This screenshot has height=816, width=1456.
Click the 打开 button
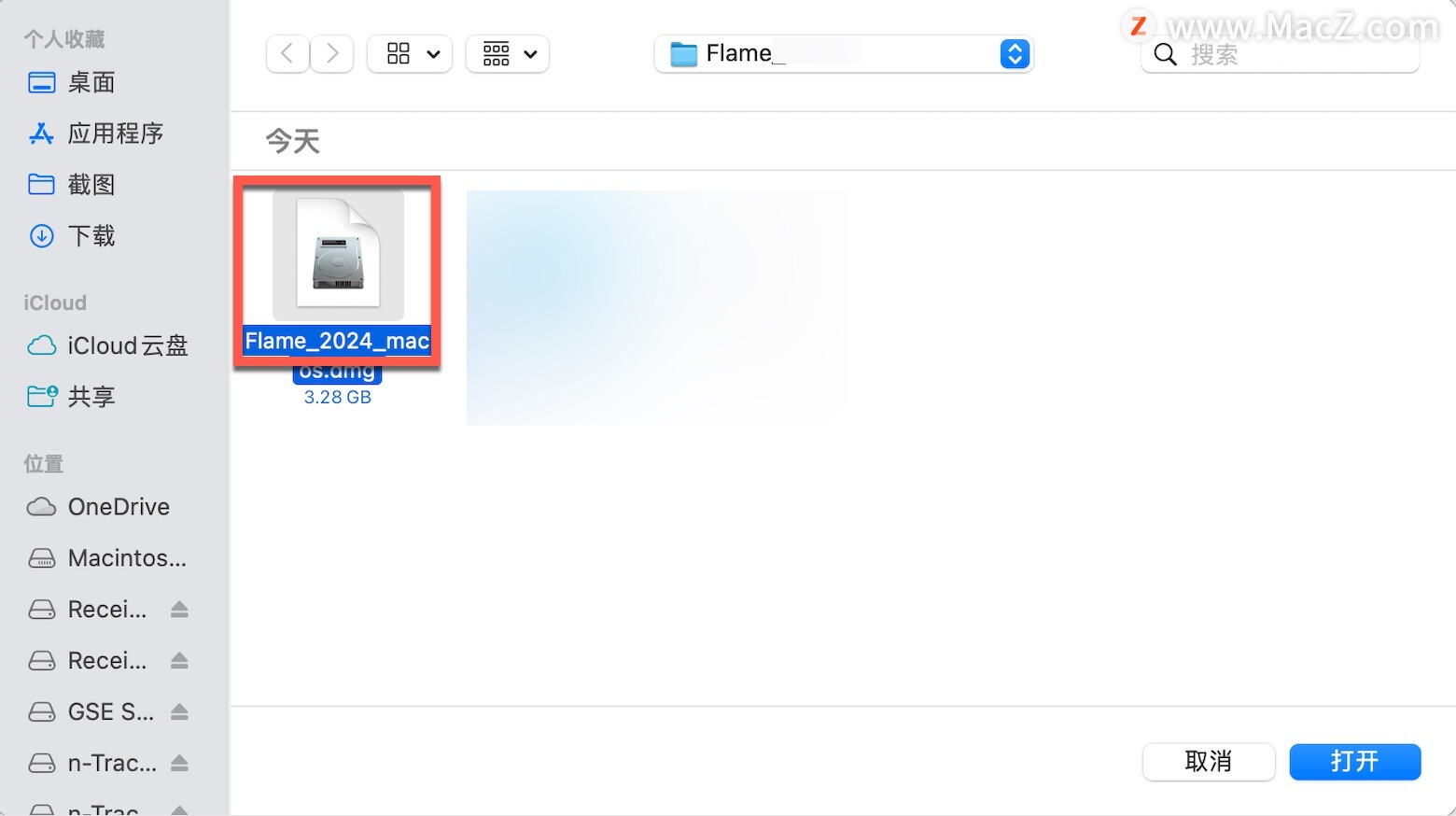(x=1355, y=762)
